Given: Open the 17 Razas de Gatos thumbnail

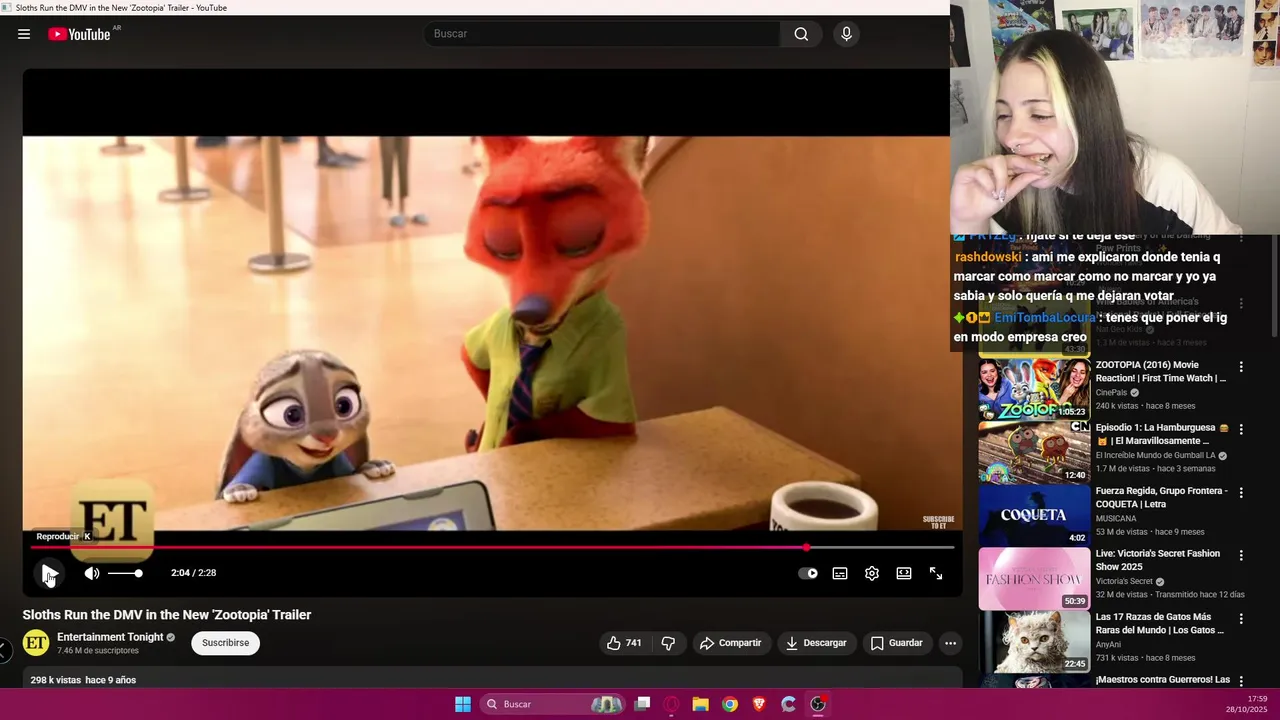Looking at the screenshot, I should [x=1034, y=641].
